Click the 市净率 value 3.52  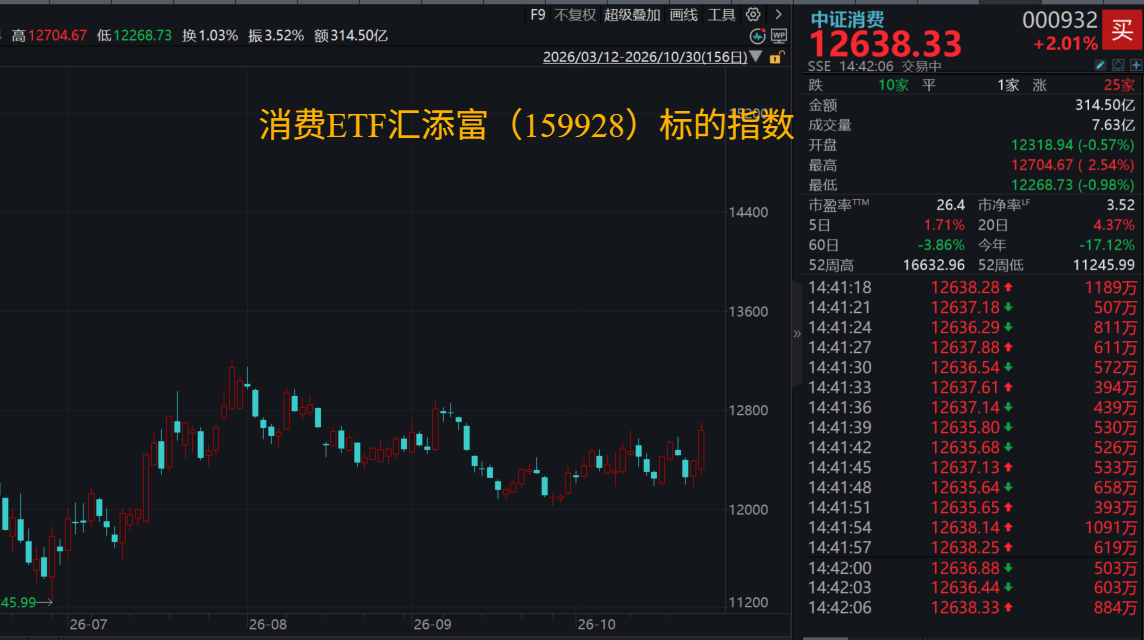pos(1121,205)
